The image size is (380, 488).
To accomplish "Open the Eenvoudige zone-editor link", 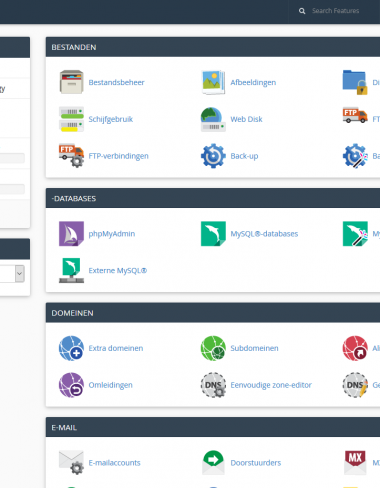I will coord(271,385).
